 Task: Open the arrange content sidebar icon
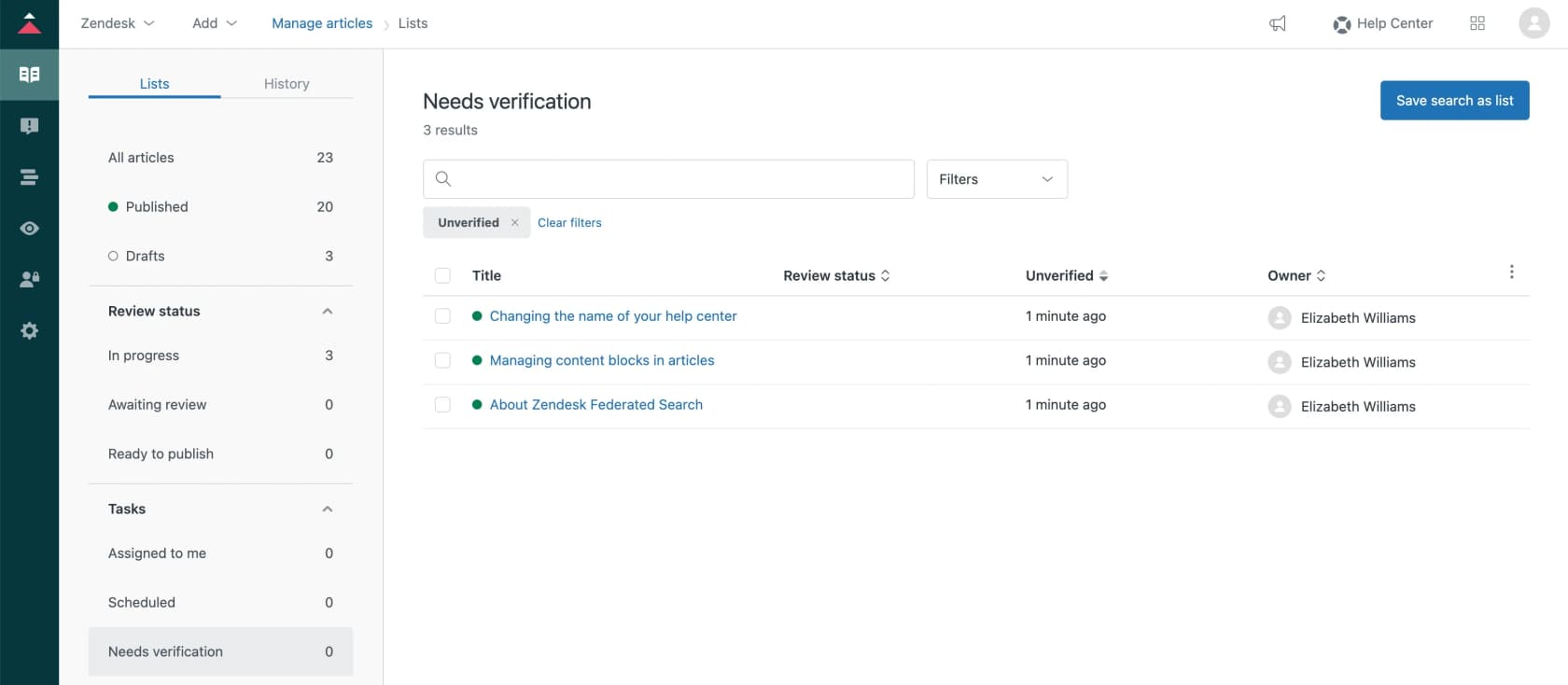pyautogui.click(x=29, y=177)
